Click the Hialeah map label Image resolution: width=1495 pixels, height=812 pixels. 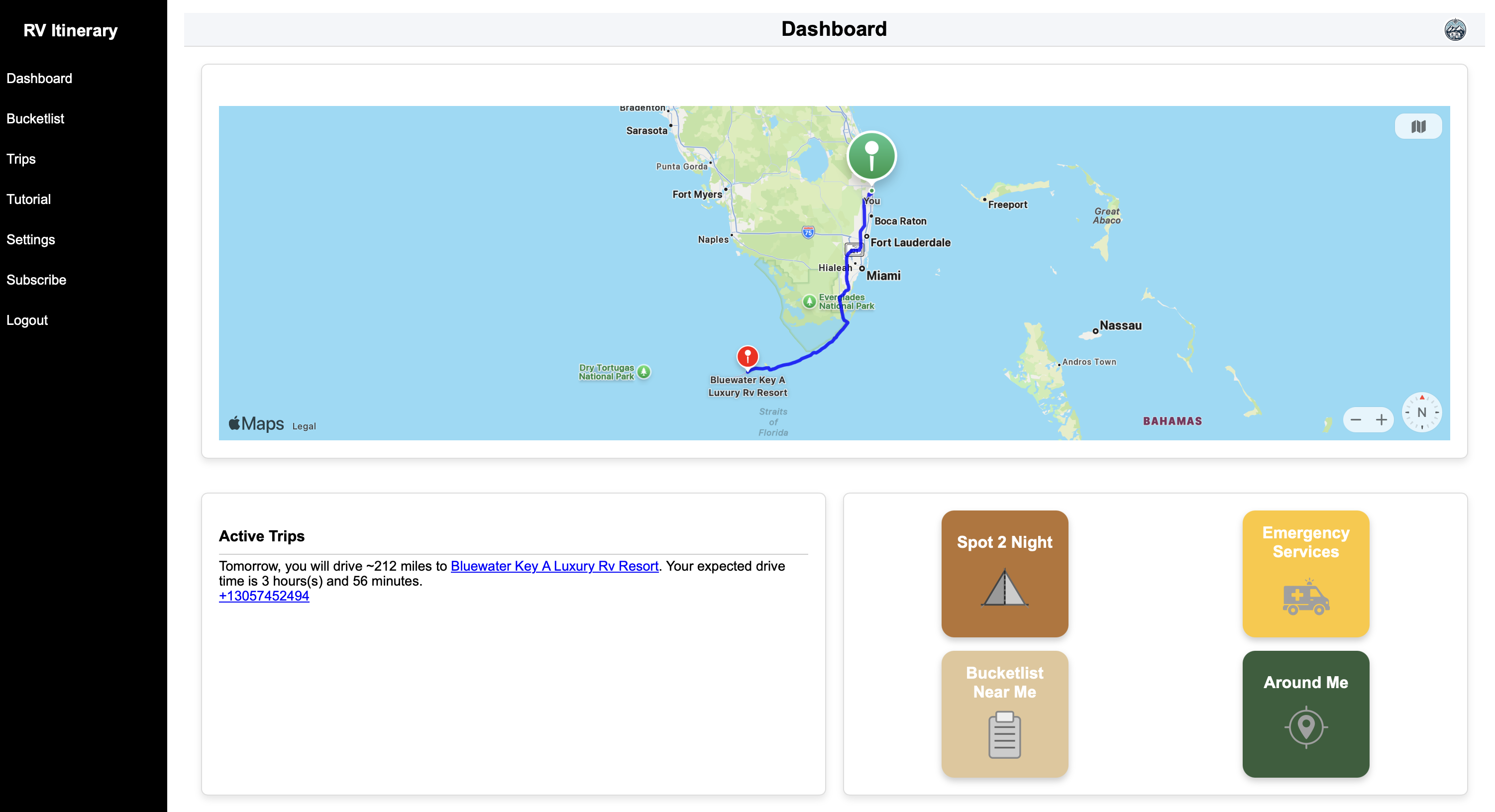835,268
